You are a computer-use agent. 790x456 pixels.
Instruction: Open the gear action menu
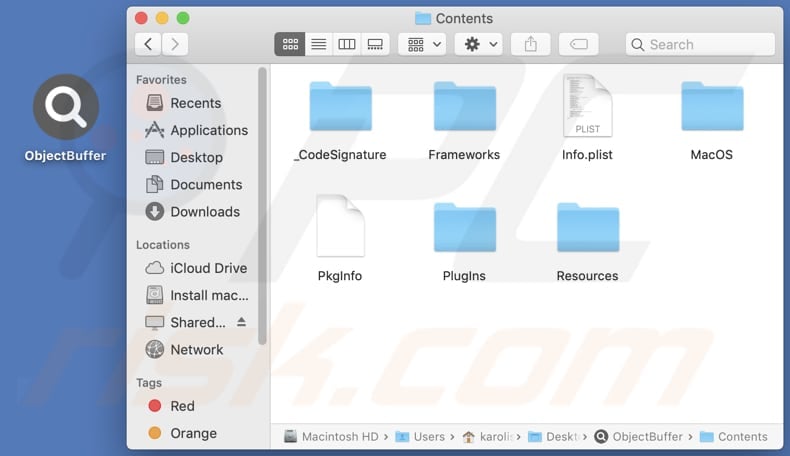click(478, 44)
